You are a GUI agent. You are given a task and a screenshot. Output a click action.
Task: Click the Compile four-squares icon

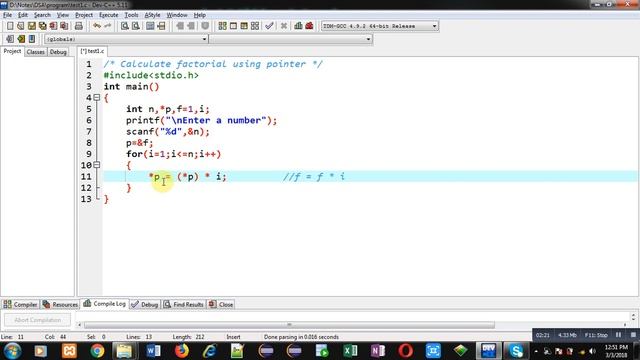pos(222,26)
